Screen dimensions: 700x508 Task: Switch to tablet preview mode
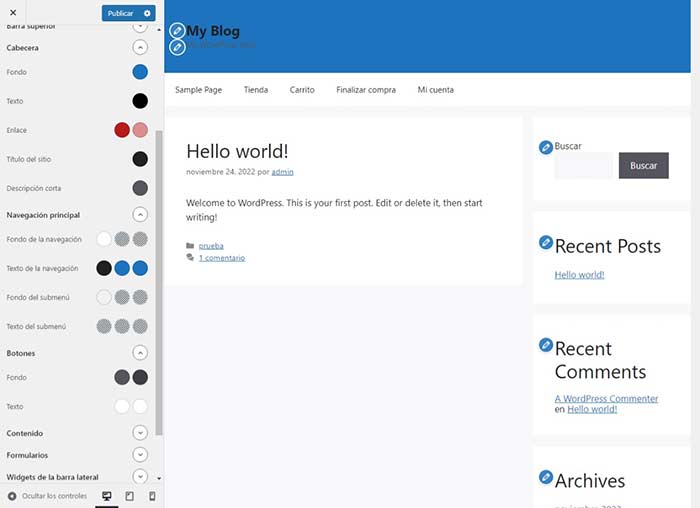point(129,496)
